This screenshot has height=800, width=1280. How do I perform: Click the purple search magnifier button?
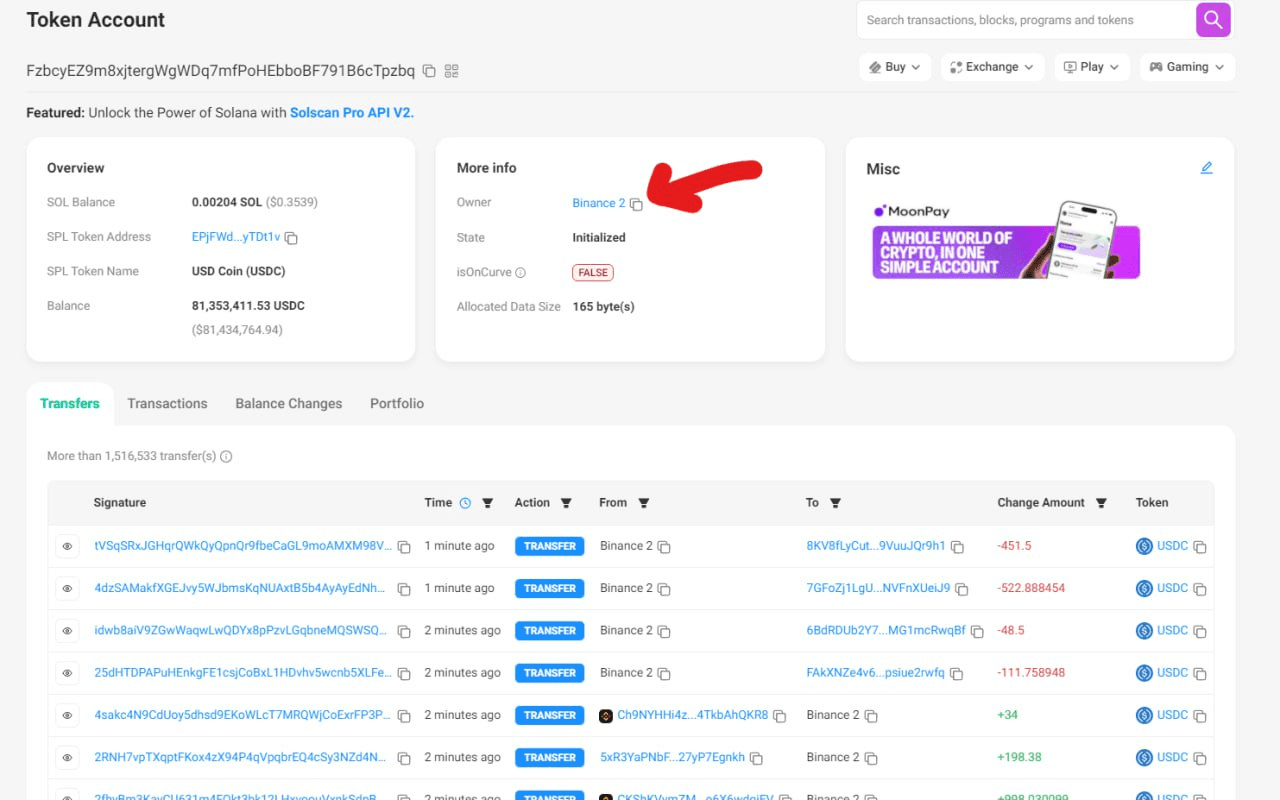tap(1213, 20)
